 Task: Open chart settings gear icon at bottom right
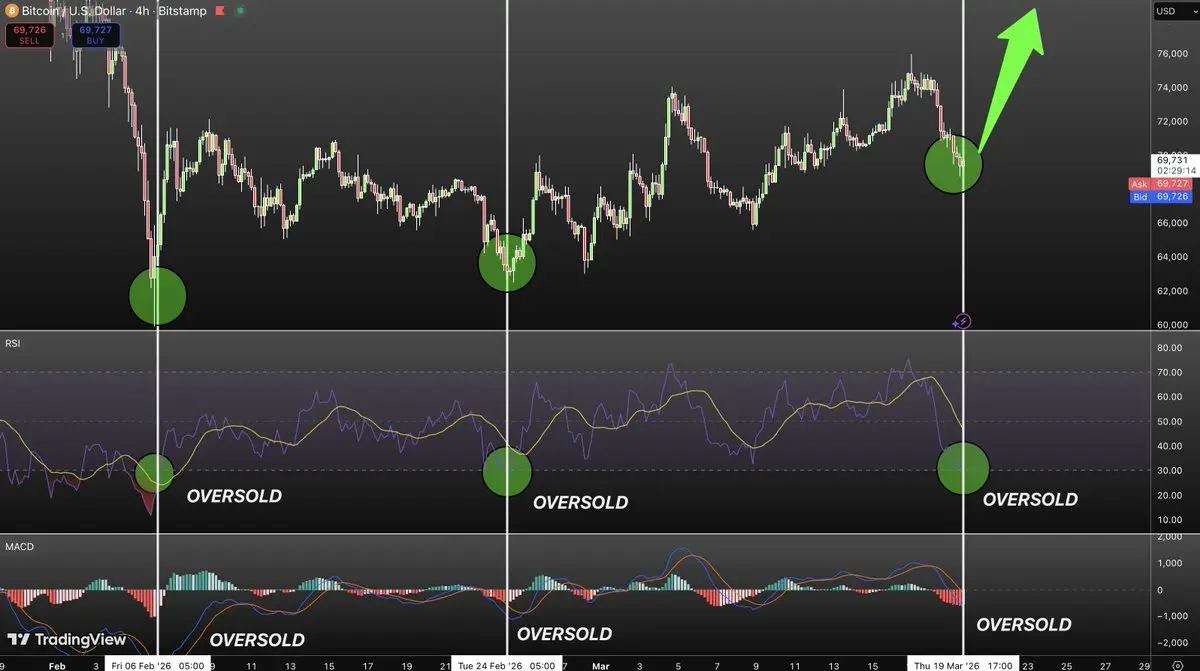point(1179,664)
